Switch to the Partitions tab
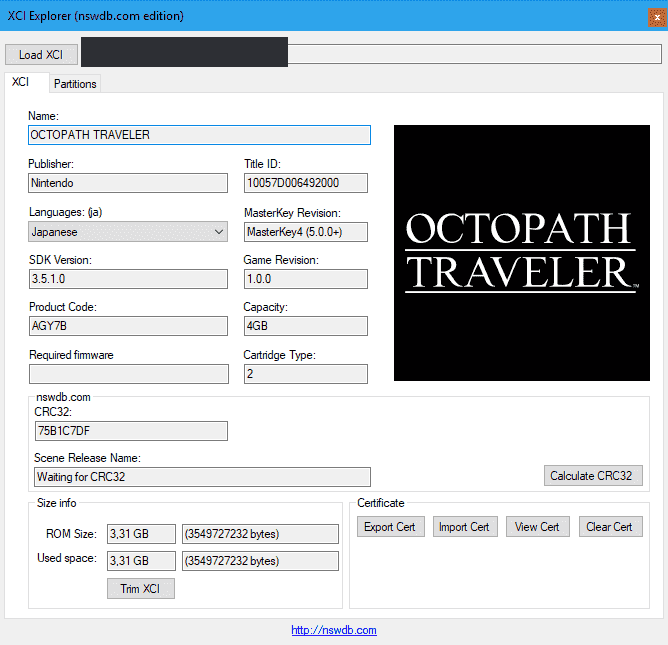This screenshot has width=668, height=645. coord(75,84)
